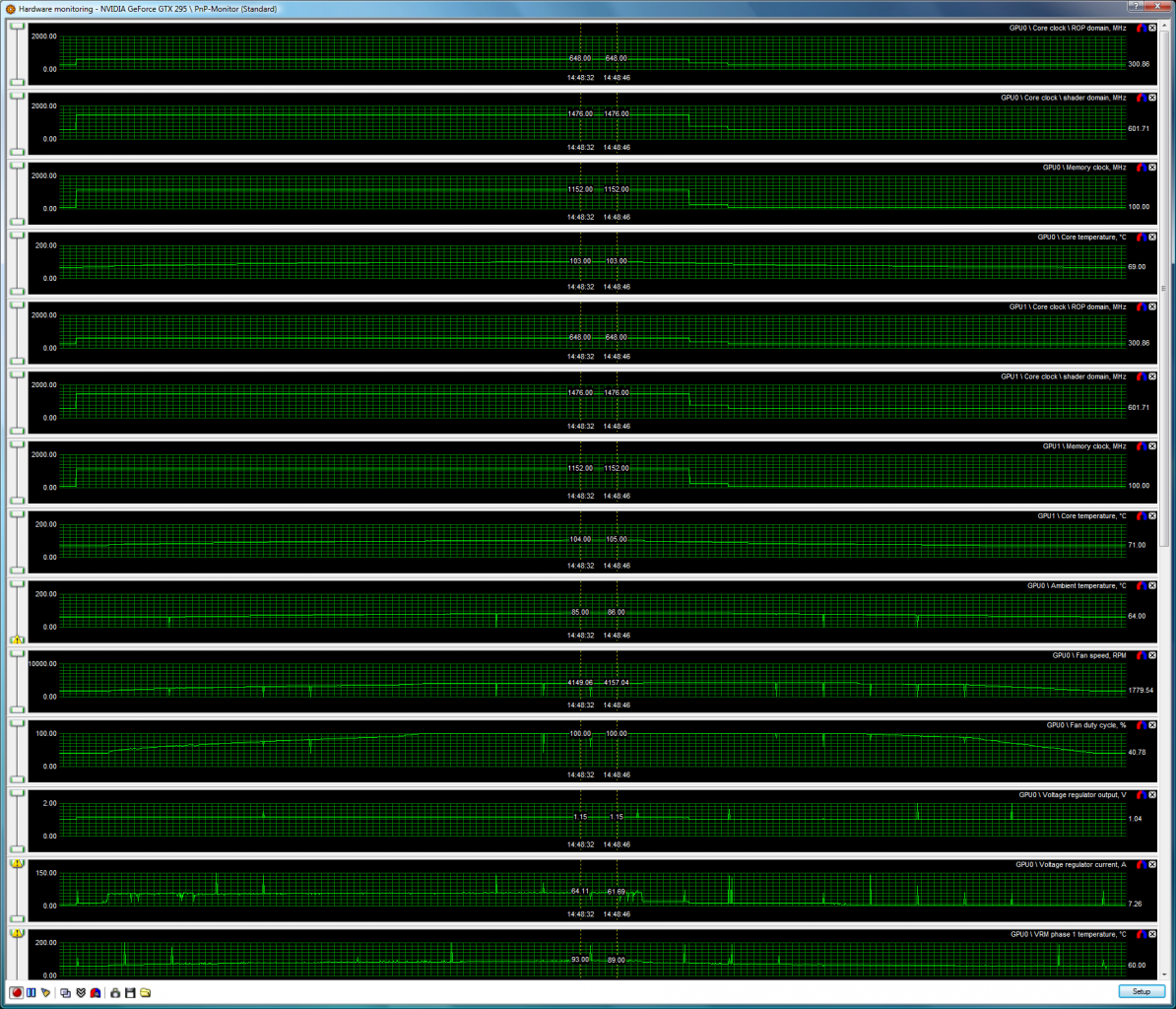Click magnet icon on GPU1 shader domain graph
Screen dimensions: 1176x1009
tap(1141, 376)
